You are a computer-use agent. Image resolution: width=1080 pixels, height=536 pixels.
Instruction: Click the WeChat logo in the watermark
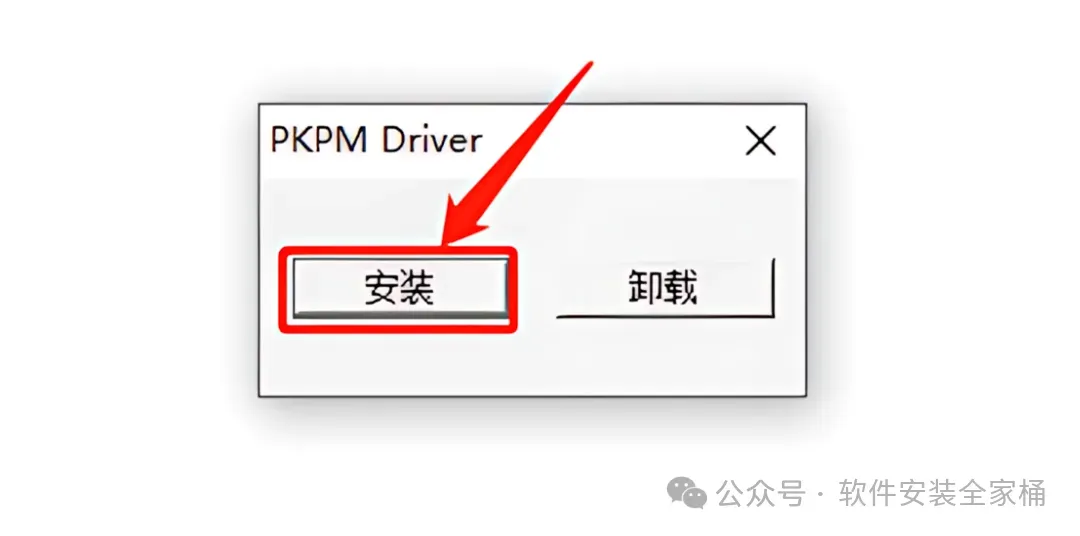(686, 493)
